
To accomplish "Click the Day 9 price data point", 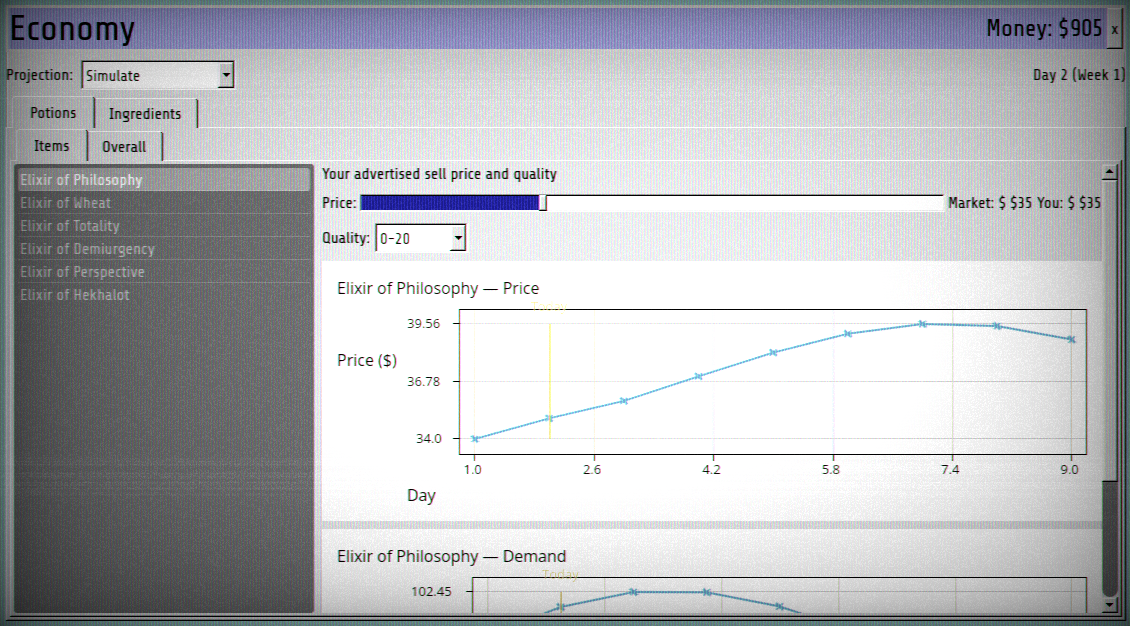I will click(1072, 339).
